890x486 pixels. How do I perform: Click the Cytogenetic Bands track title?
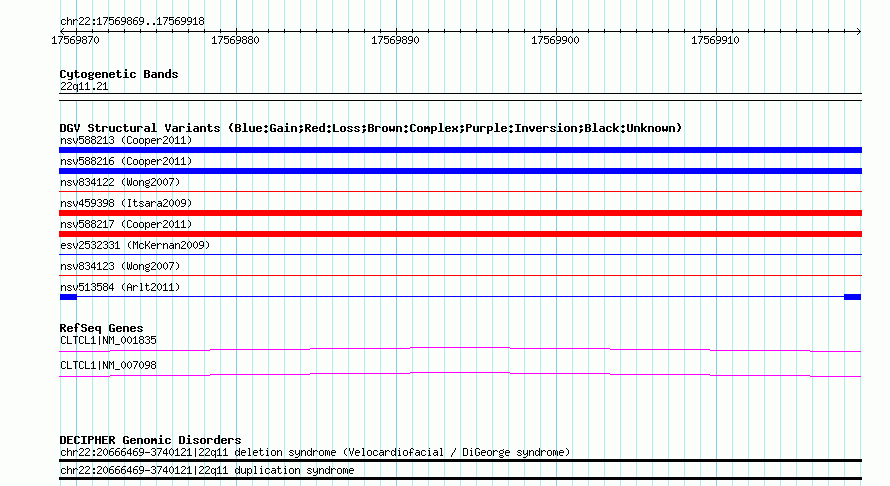[x=119, y=74]
